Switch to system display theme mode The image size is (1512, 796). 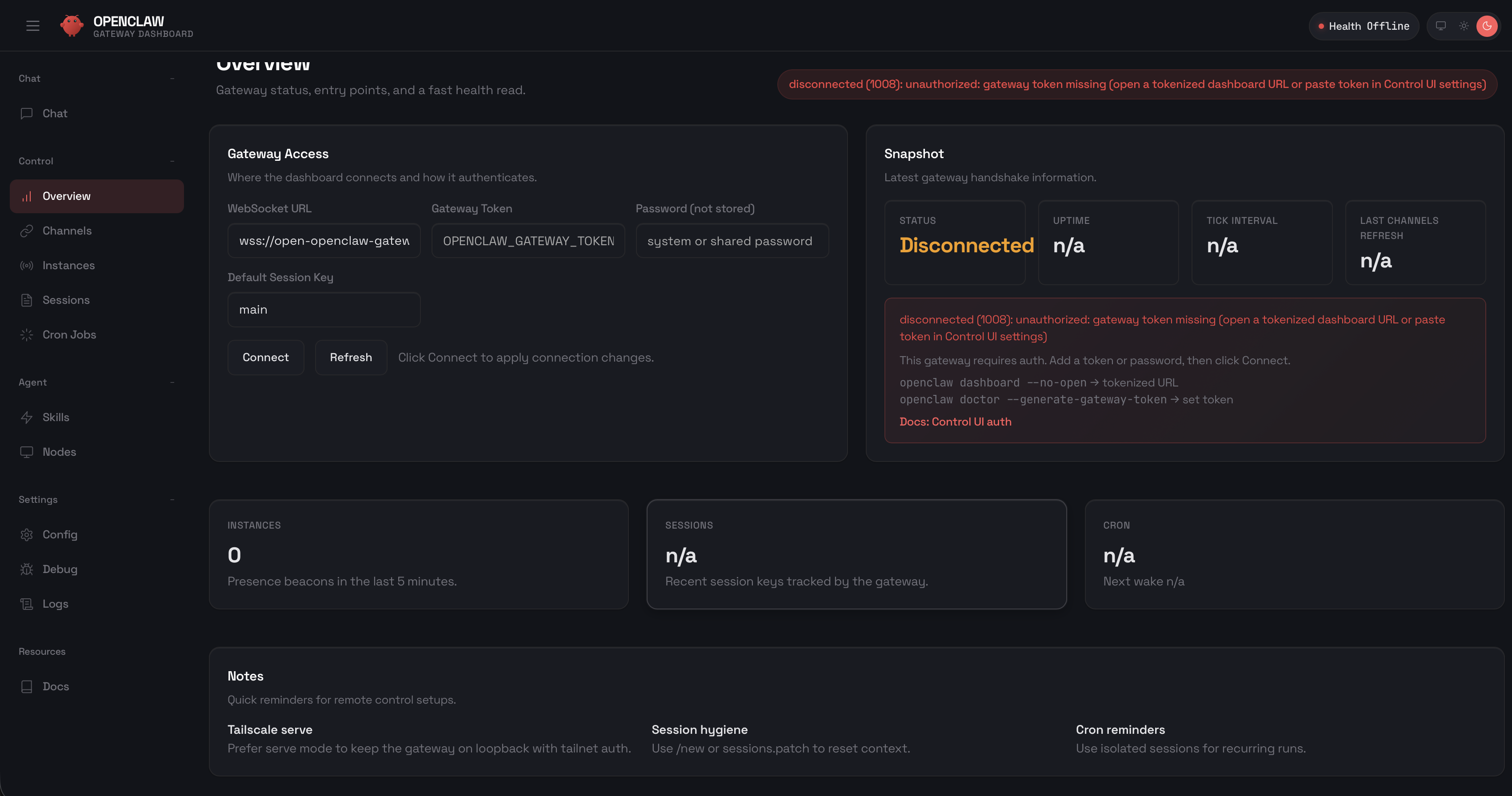tap(1441, 26)
